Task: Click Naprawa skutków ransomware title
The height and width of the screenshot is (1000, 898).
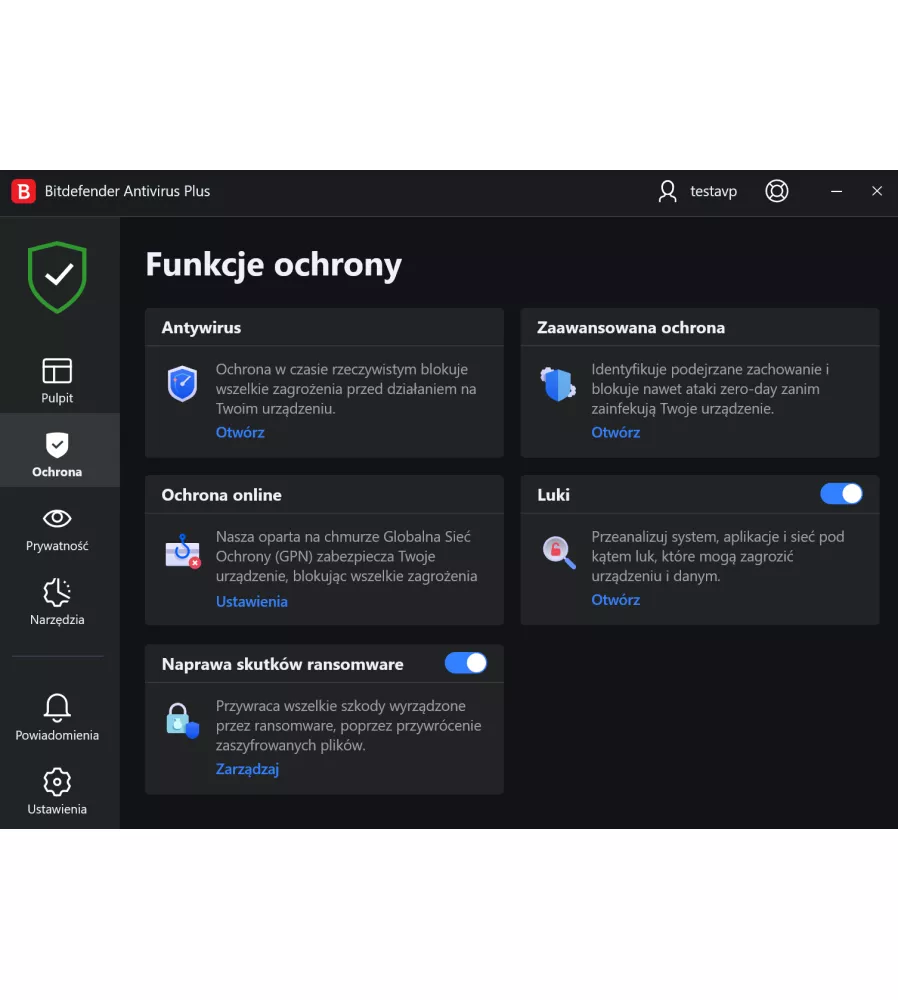Action: point(283,665)
